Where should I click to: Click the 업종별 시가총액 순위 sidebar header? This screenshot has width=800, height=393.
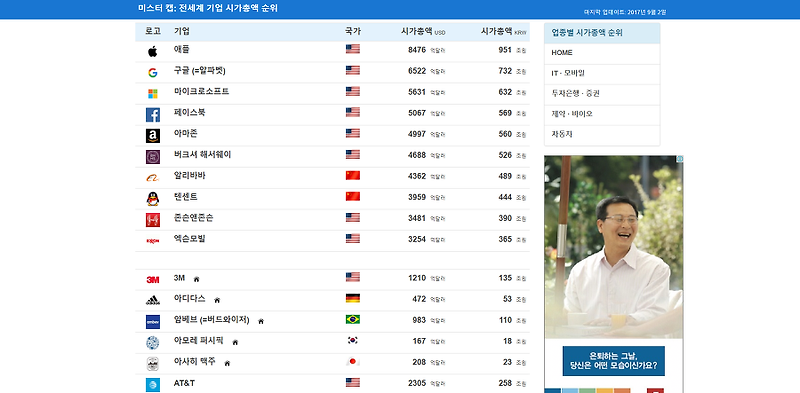602,33
